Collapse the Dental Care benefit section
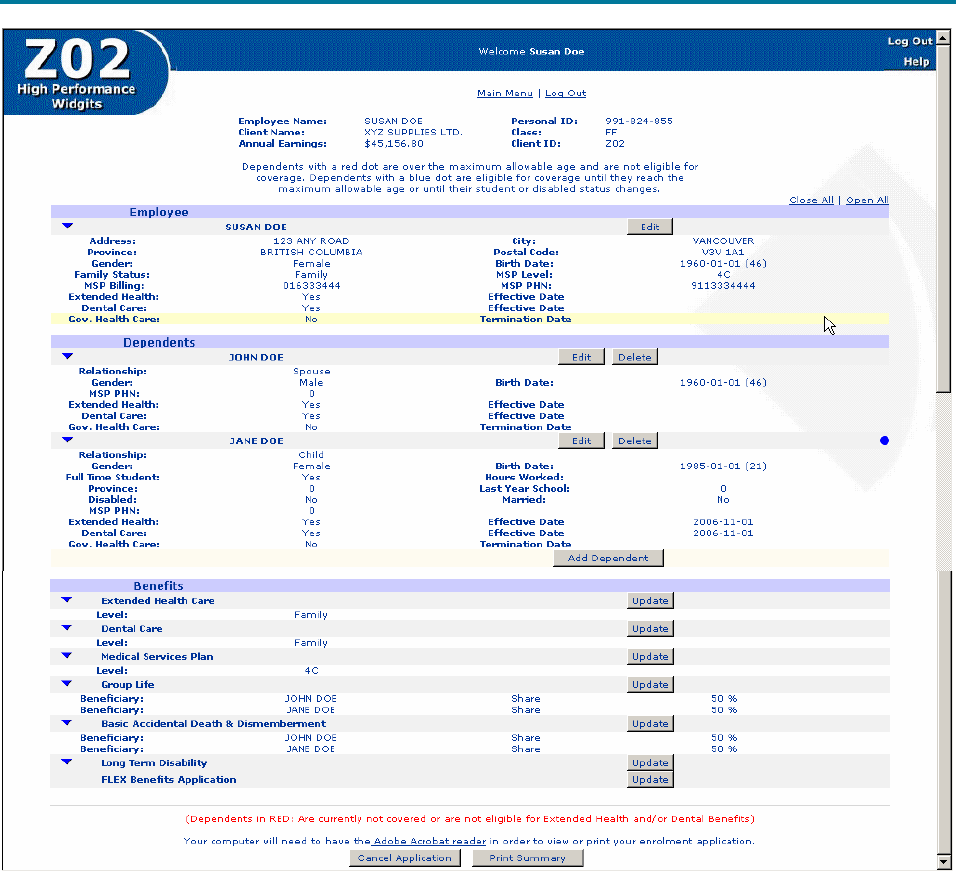 click(67, 628)
